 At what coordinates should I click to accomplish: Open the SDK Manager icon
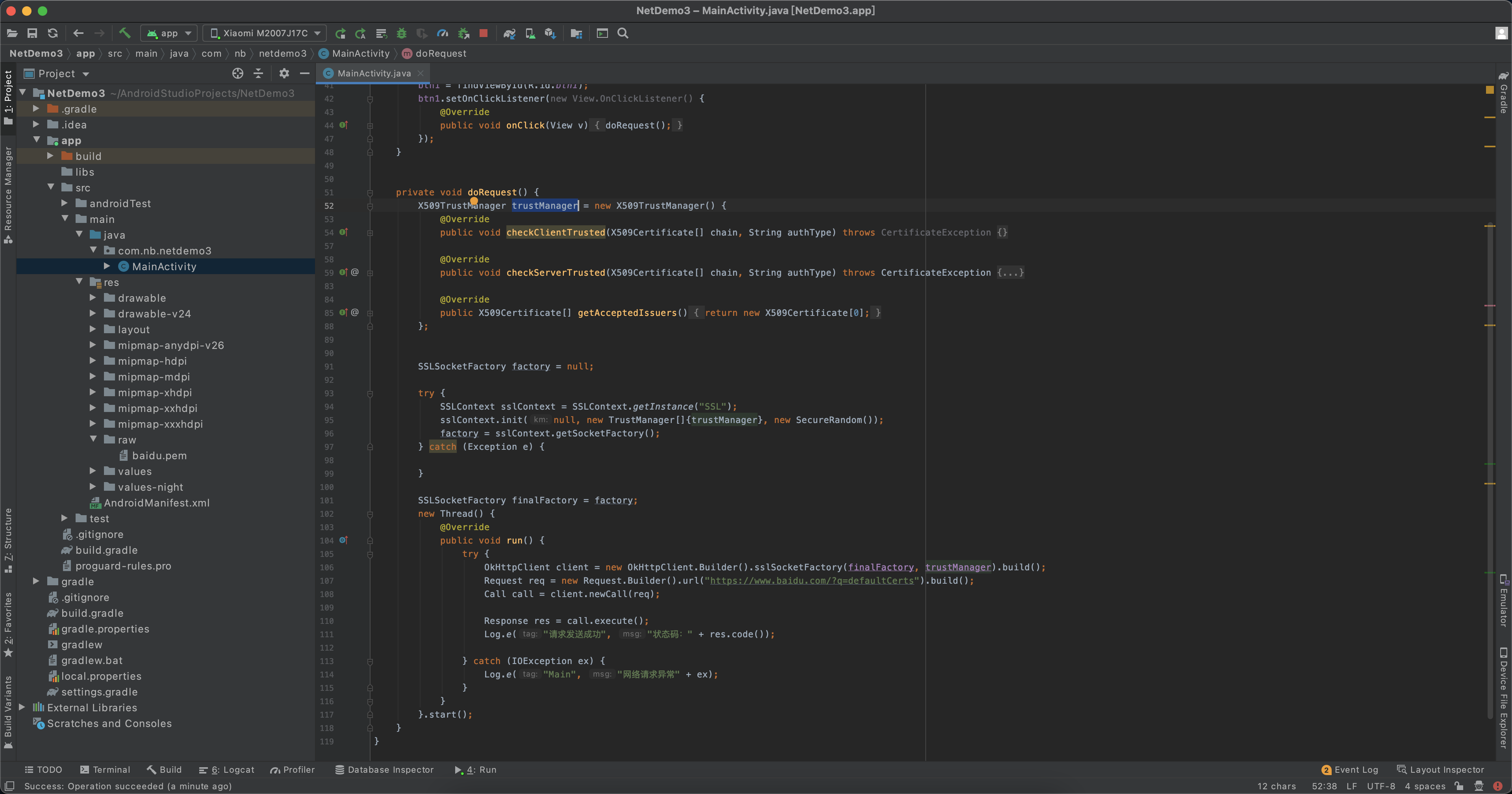tap(550, 33)
